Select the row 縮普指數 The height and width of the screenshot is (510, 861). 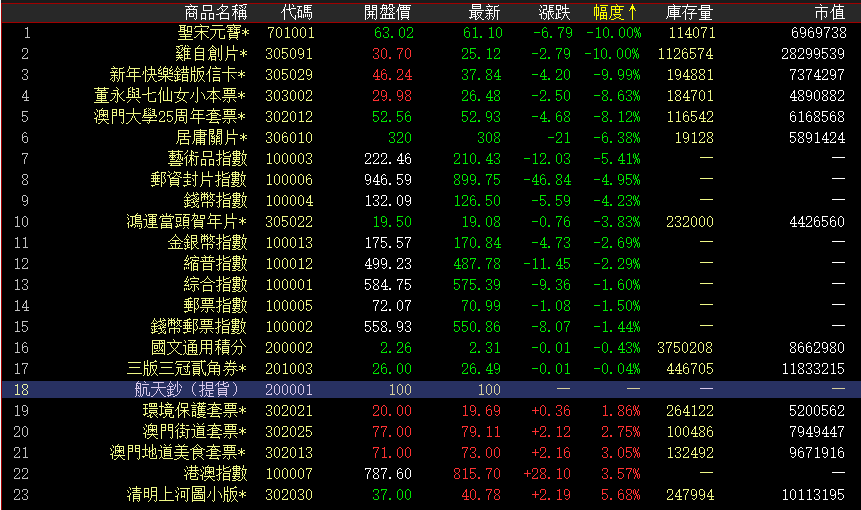tap(430, 264)
